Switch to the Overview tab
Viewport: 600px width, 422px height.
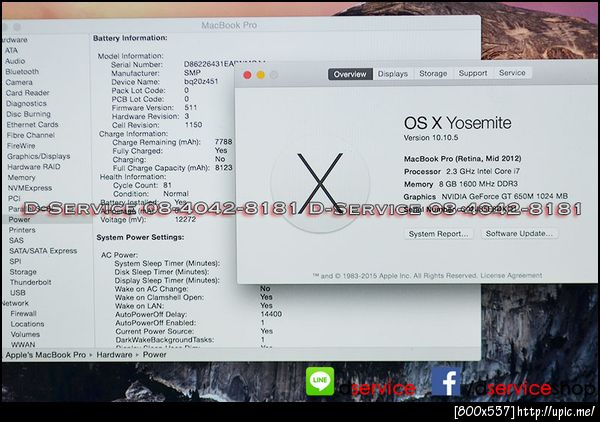point(350,74)
